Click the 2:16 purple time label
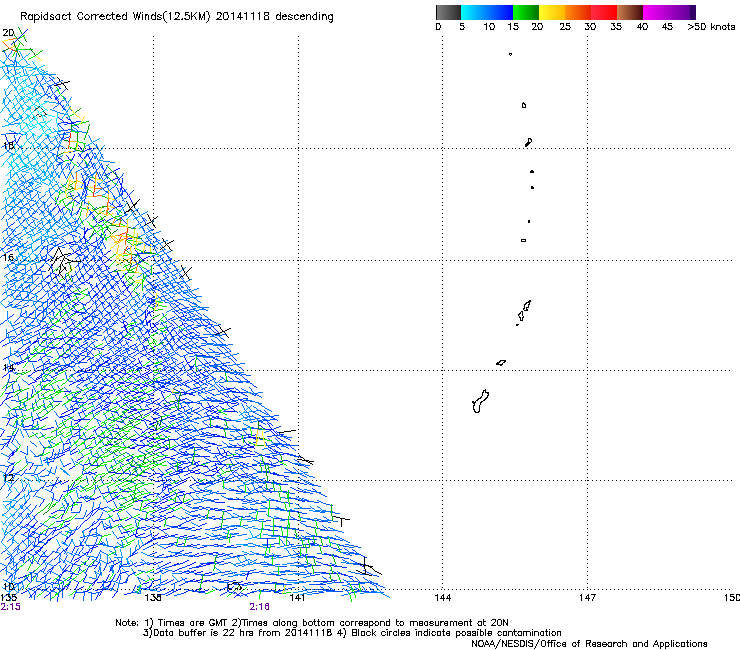 click(x=260, y=607)
